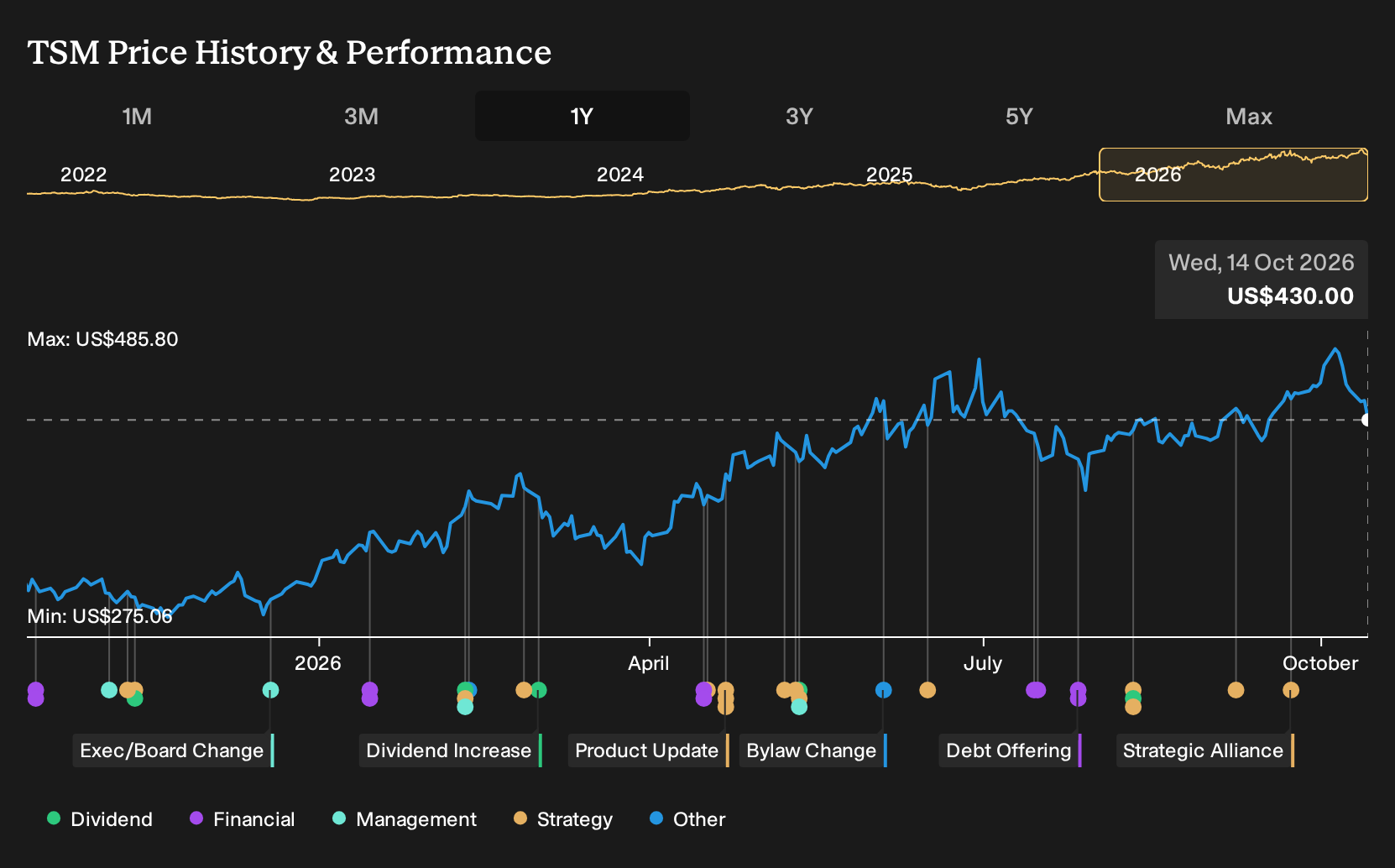Image resolution: width=1395 pixels, height=868 pixels.
Task: Toggle the Other legend filter
Action: click(687, 819)
